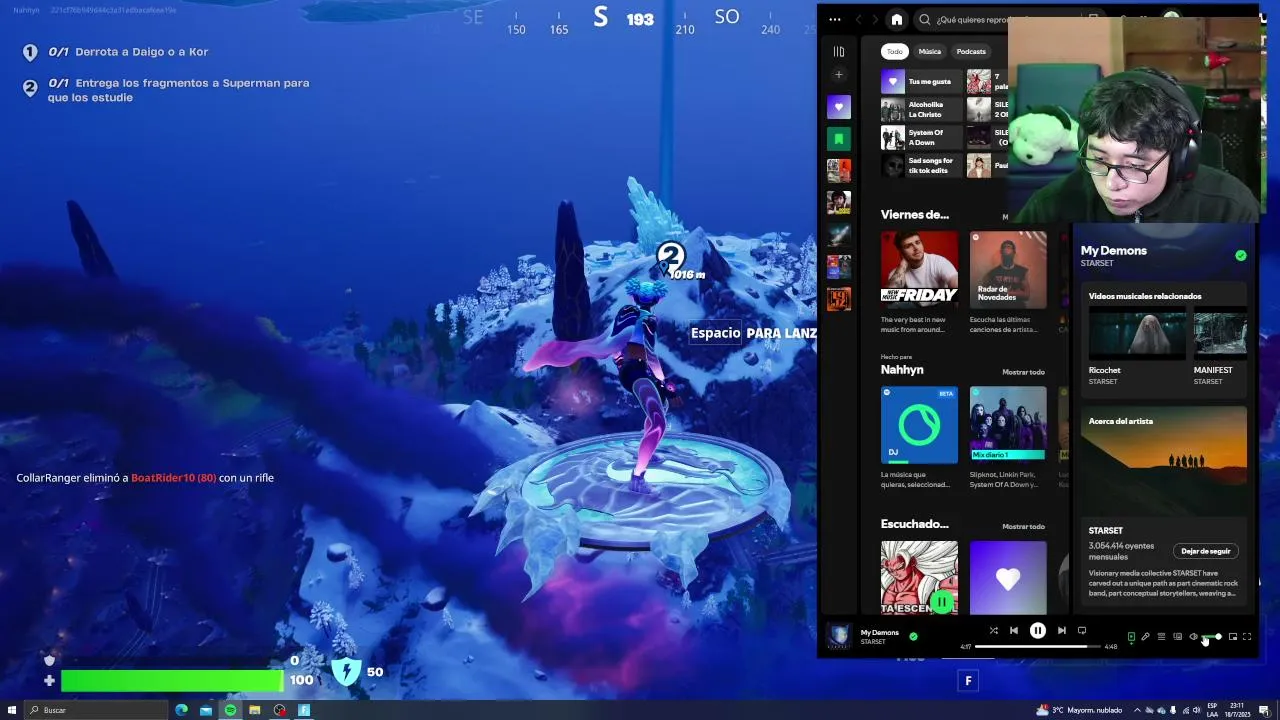Open Sad songs for tik tok edits

point(921,165)
